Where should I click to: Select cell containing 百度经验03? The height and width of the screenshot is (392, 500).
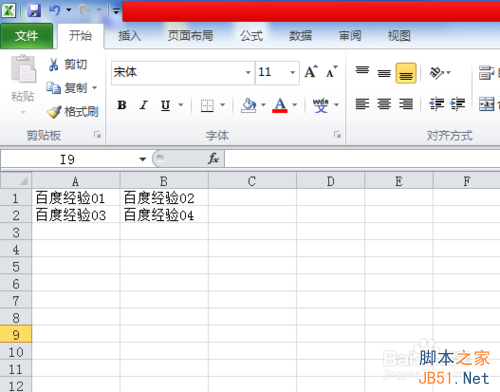click(x=76, y=215)
